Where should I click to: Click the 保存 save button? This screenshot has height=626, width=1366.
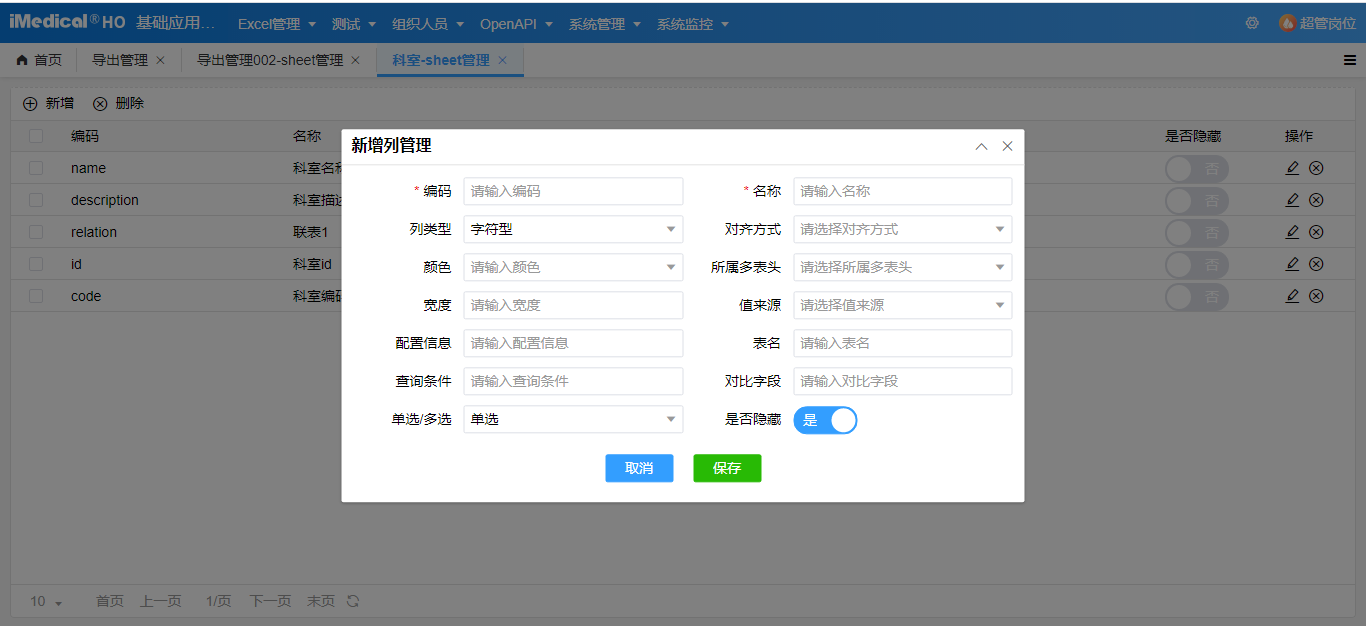coord(727,468)
